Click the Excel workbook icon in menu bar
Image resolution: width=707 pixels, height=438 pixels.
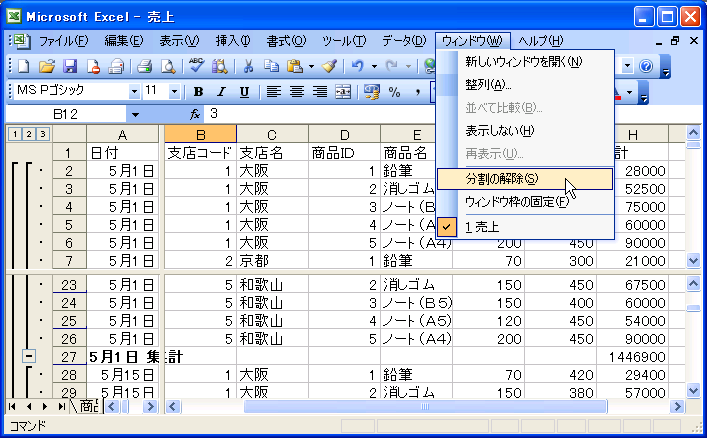[x=20, y=41]
